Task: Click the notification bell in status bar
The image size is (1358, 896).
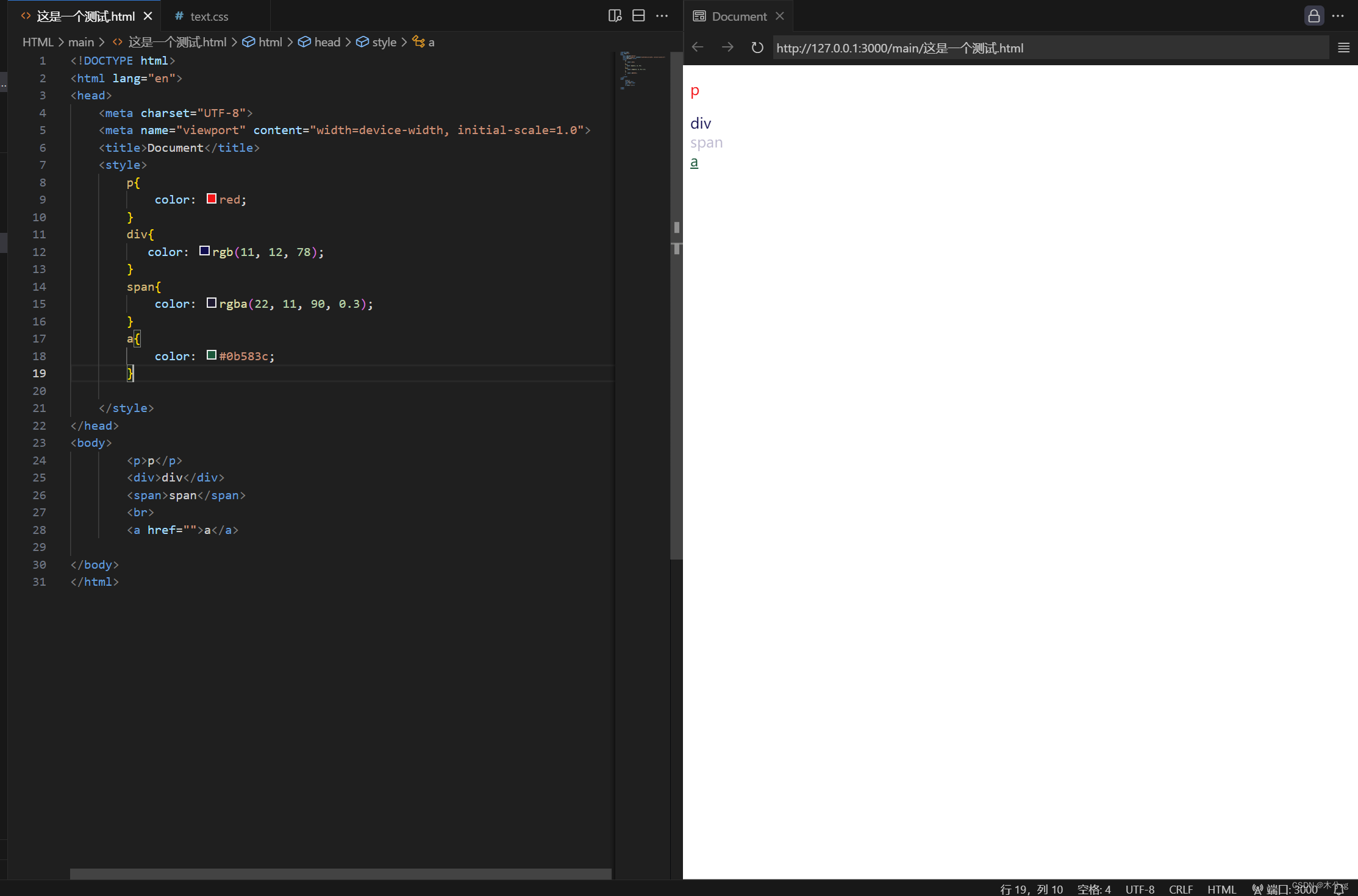Action: tap(1340, 889)
